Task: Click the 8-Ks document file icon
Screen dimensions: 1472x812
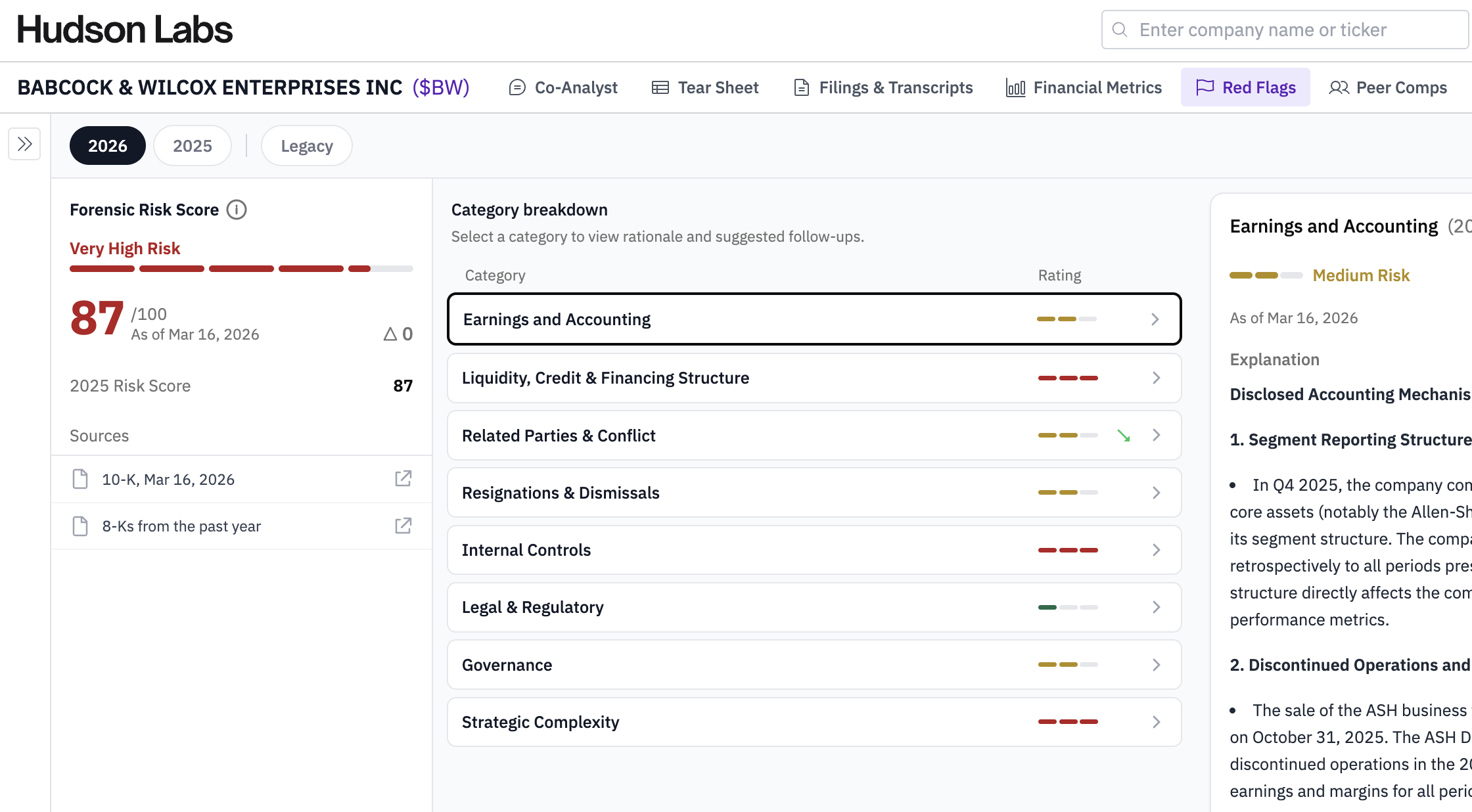Action: point(80,526)
